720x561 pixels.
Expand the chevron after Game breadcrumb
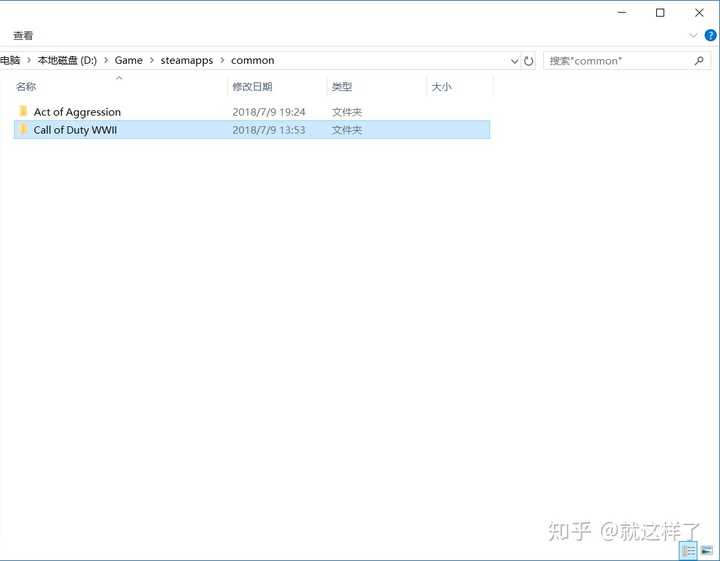152,60
